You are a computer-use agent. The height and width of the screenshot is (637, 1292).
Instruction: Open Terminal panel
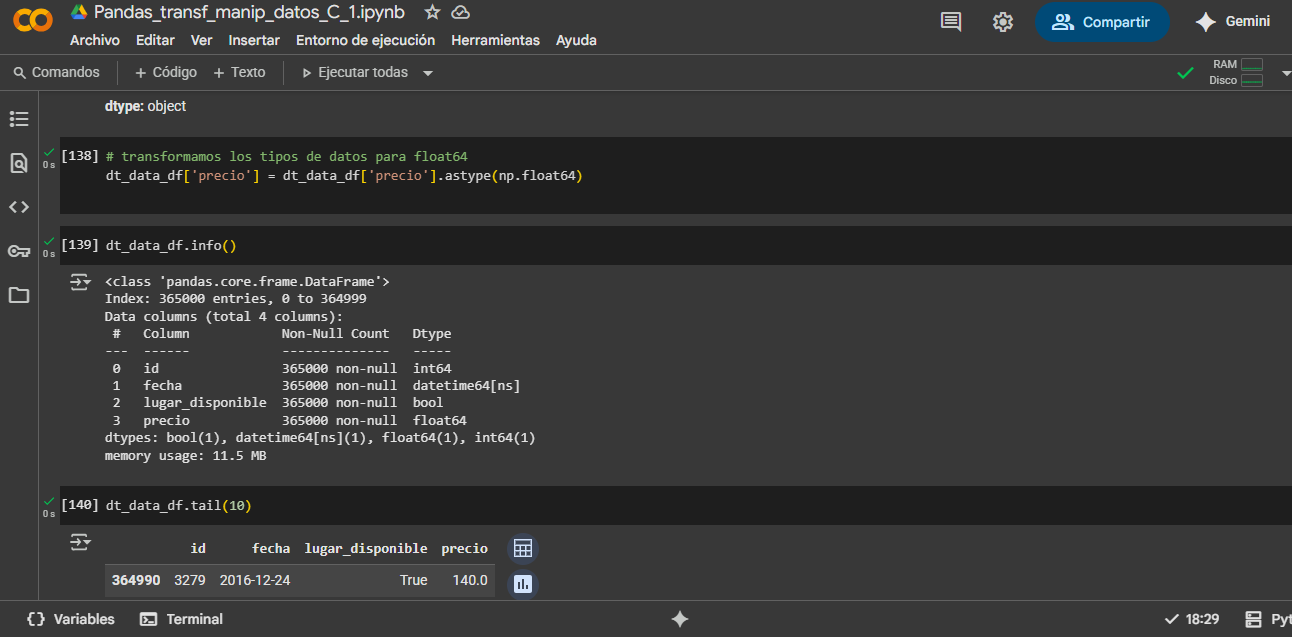coord(181,619)
